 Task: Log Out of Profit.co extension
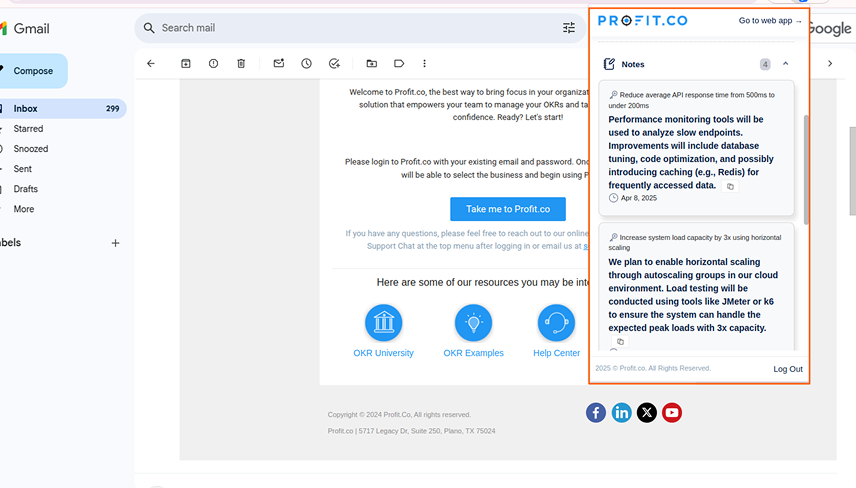tap(788, 369)
